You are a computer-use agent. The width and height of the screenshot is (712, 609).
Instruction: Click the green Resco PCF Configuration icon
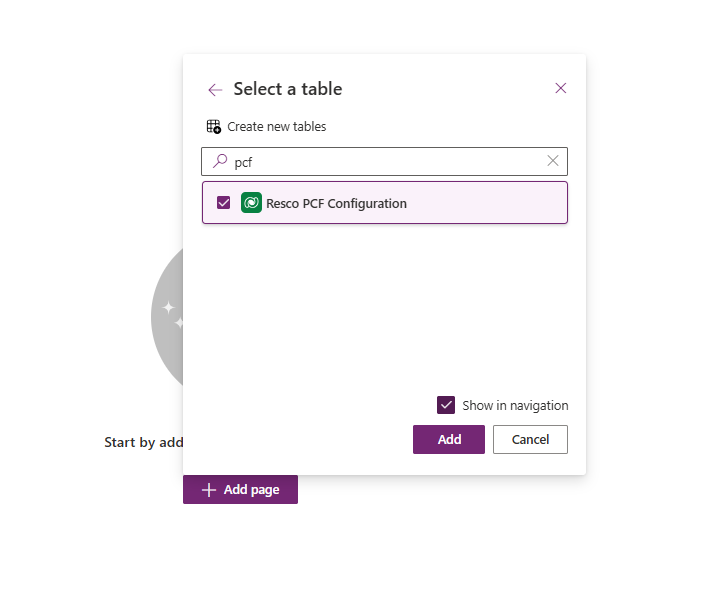(251, 203)
